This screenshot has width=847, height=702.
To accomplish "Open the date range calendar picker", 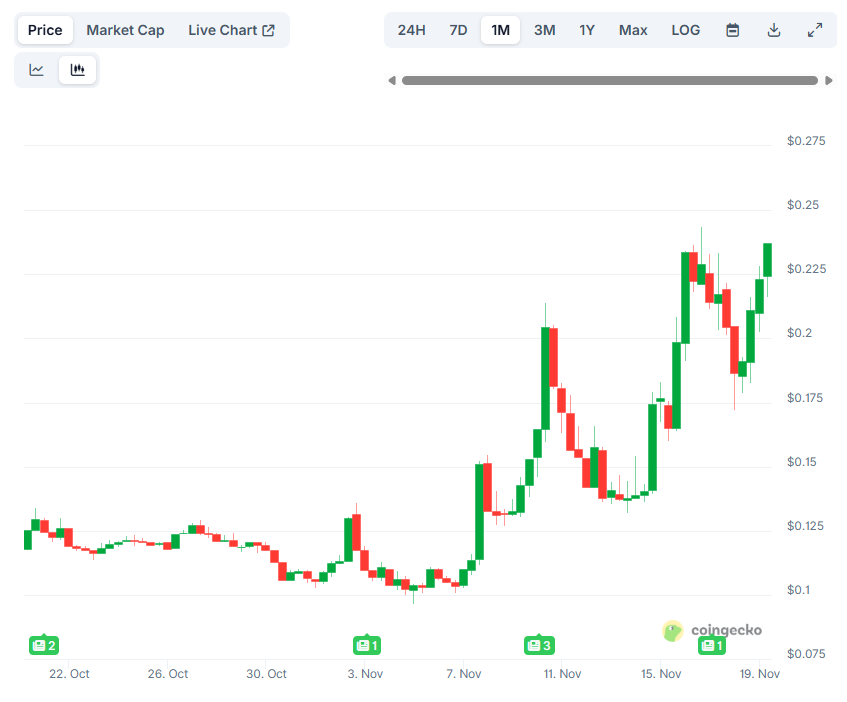I will click(x=732, y=30).
